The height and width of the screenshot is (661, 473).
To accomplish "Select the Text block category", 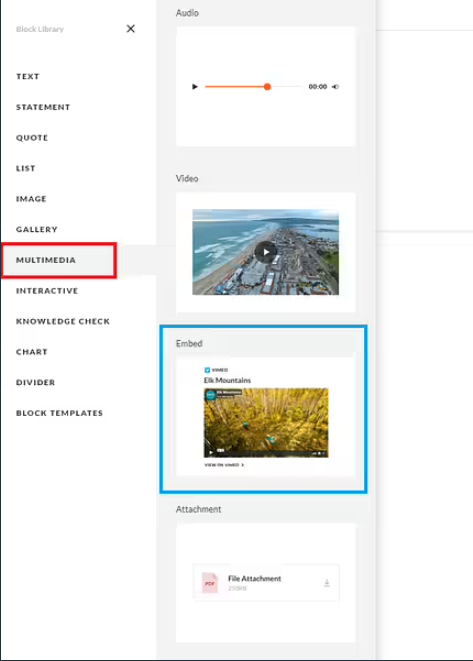I will pos(28,76).
